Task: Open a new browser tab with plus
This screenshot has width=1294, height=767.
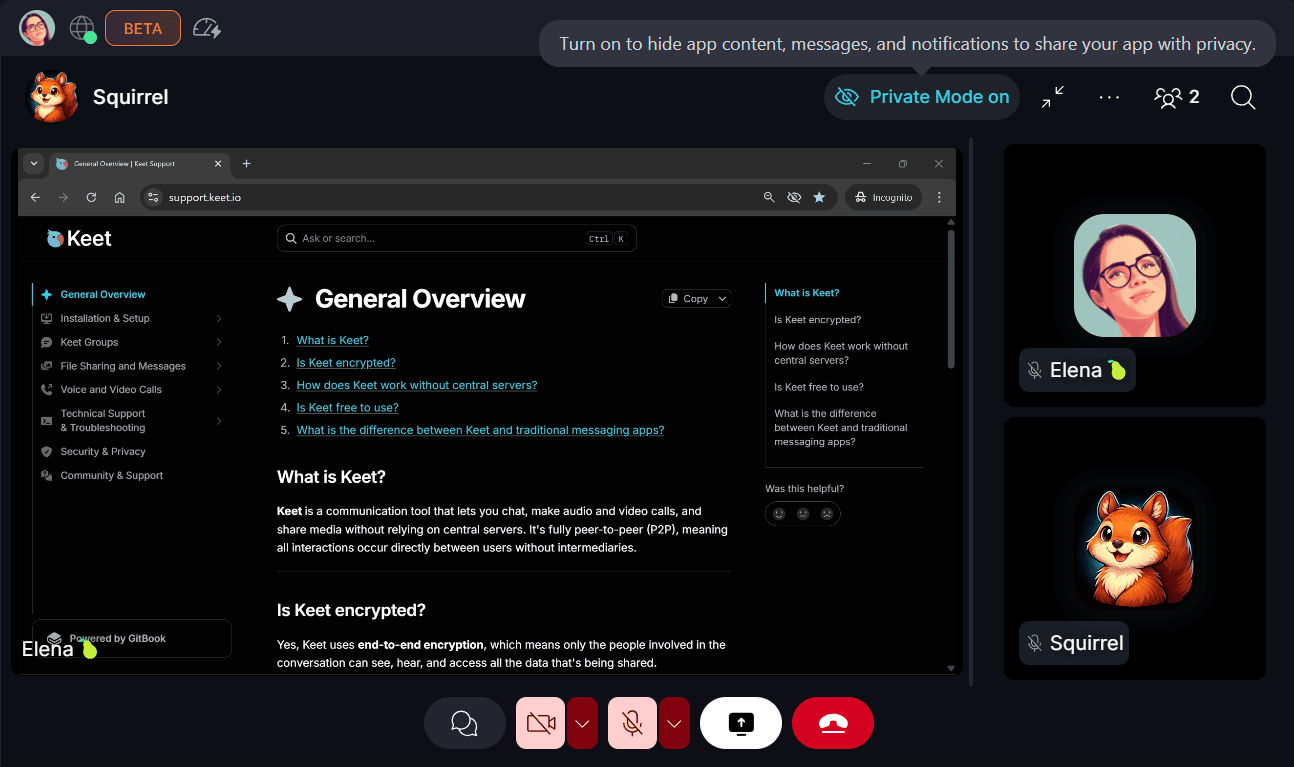Action: point(247,163)
